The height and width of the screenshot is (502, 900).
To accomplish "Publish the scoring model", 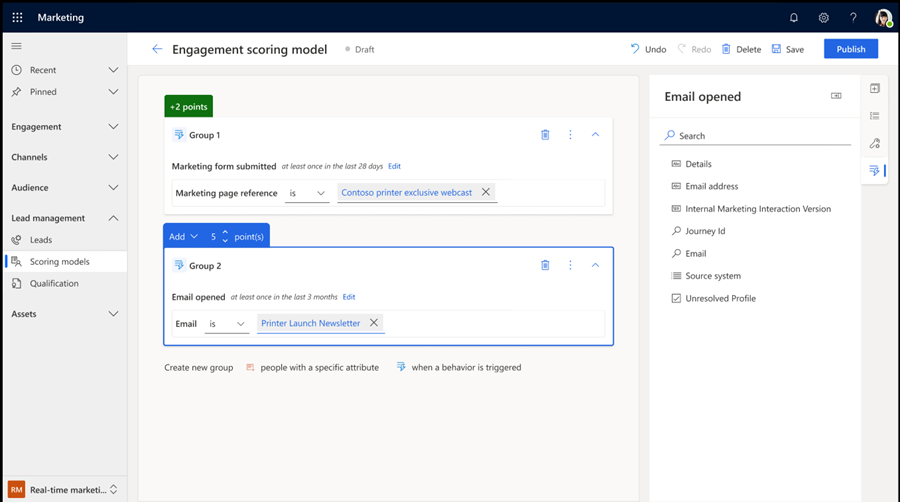I will click(851, 49).
